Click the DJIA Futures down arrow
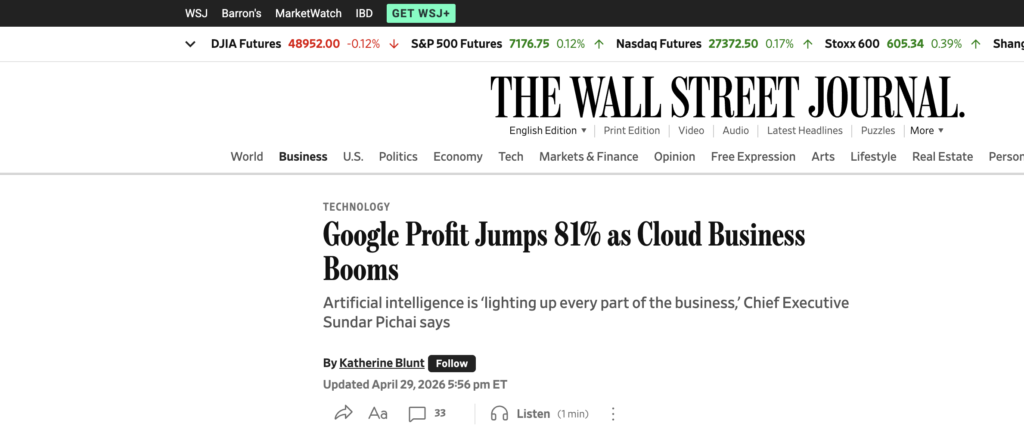Screen dimensions: 1024x442 tap(394, 44)
